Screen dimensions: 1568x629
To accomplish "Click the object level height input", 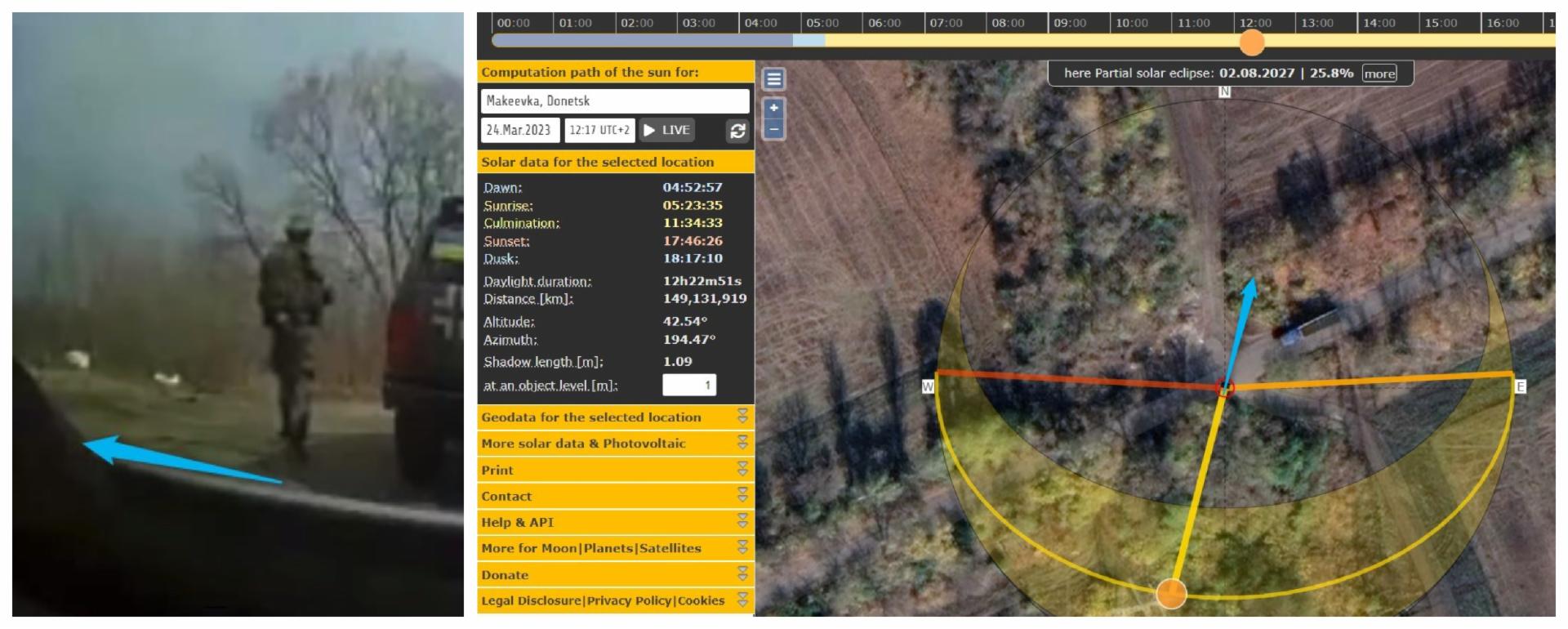I will (688, 385).
